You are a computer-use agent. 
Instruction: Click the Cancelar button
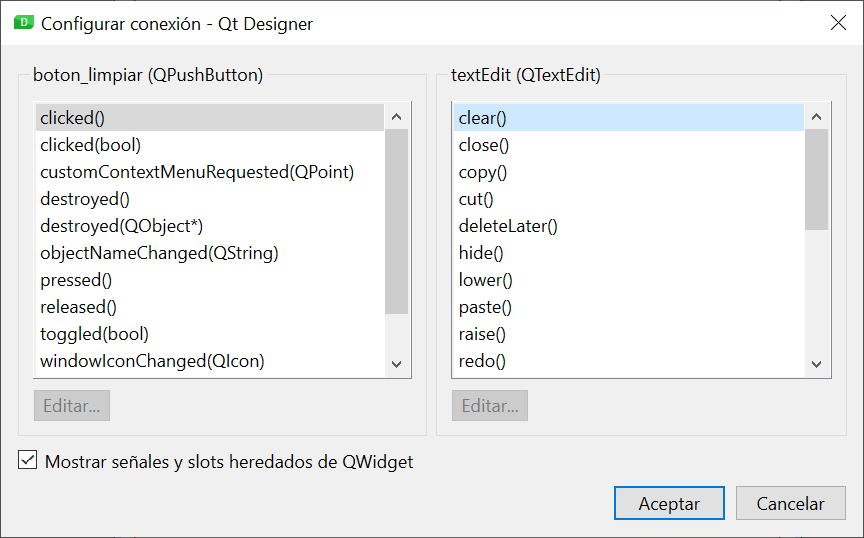(x=790, y=503)
